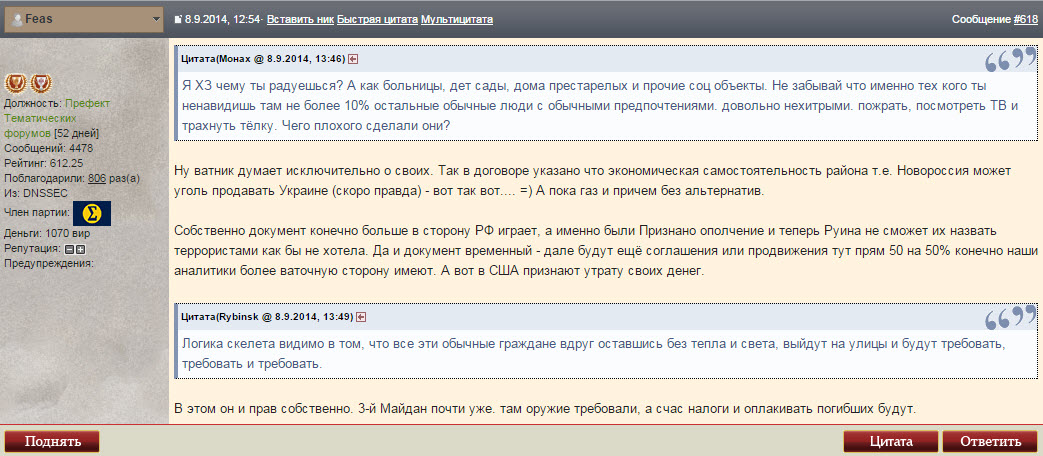
Task: Open the Префект Тематических форумов link
Action: coord(57,118)
